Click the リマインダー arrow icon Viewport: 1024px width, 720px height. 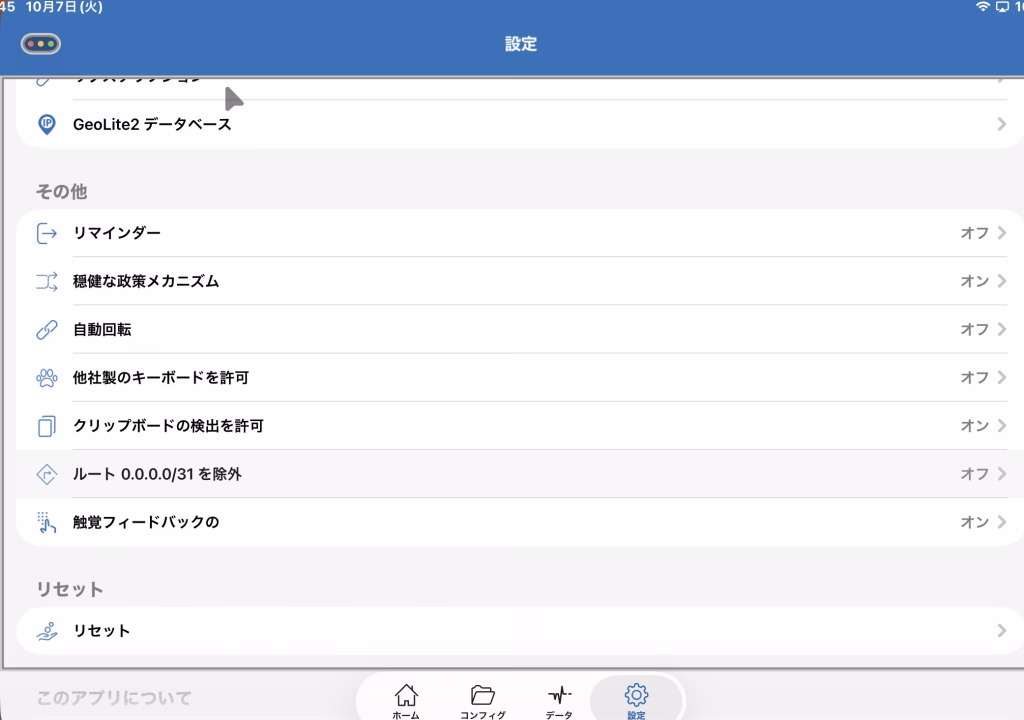tap(46, 233)
